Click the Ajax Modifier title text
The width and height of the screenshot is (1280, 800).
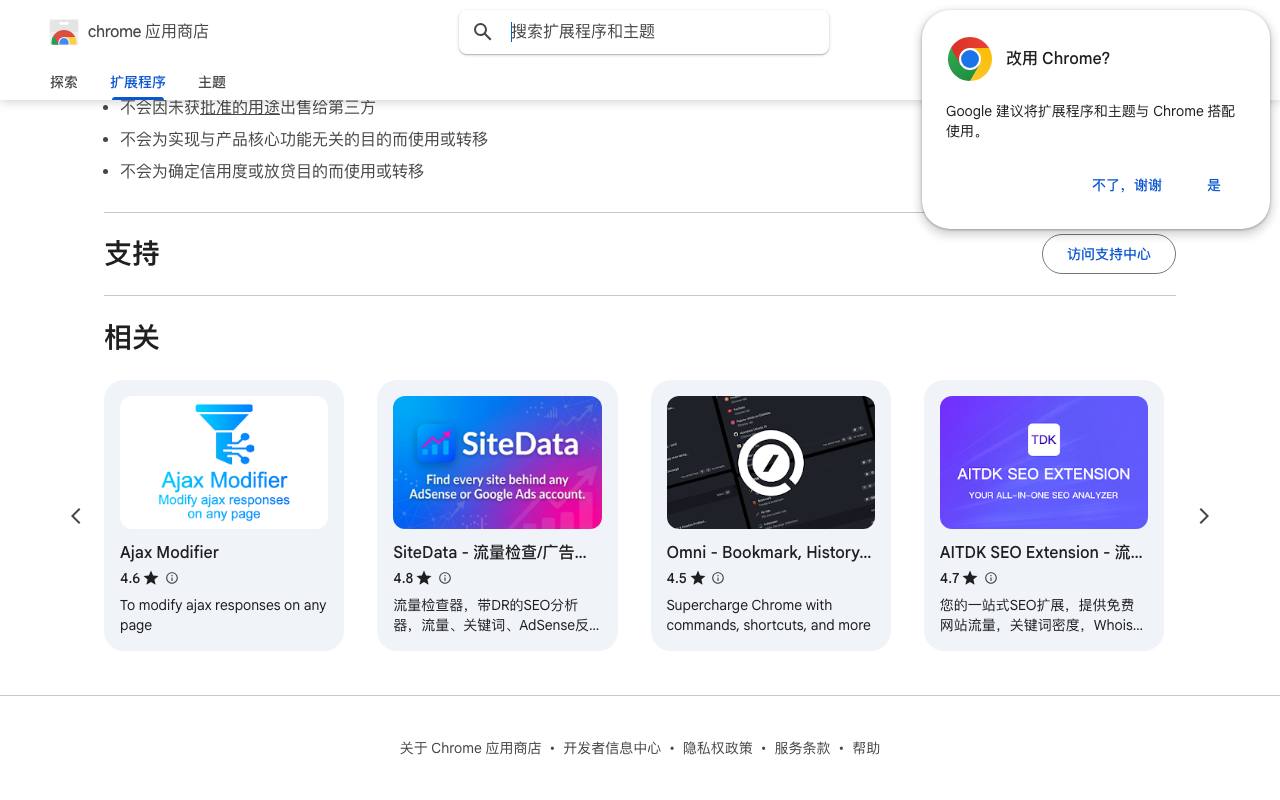click(169, 552)
